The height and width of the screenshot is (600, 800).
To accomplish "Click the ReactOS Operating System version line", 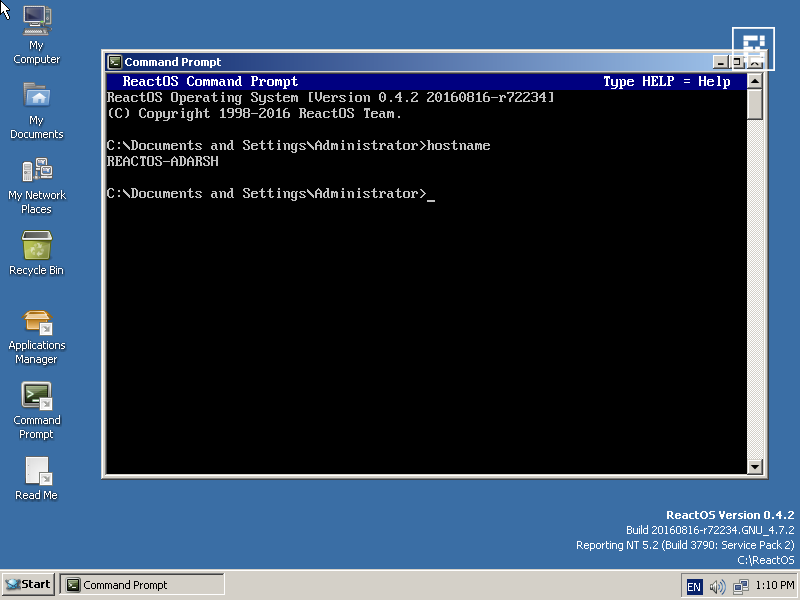I will coord(330,97).
